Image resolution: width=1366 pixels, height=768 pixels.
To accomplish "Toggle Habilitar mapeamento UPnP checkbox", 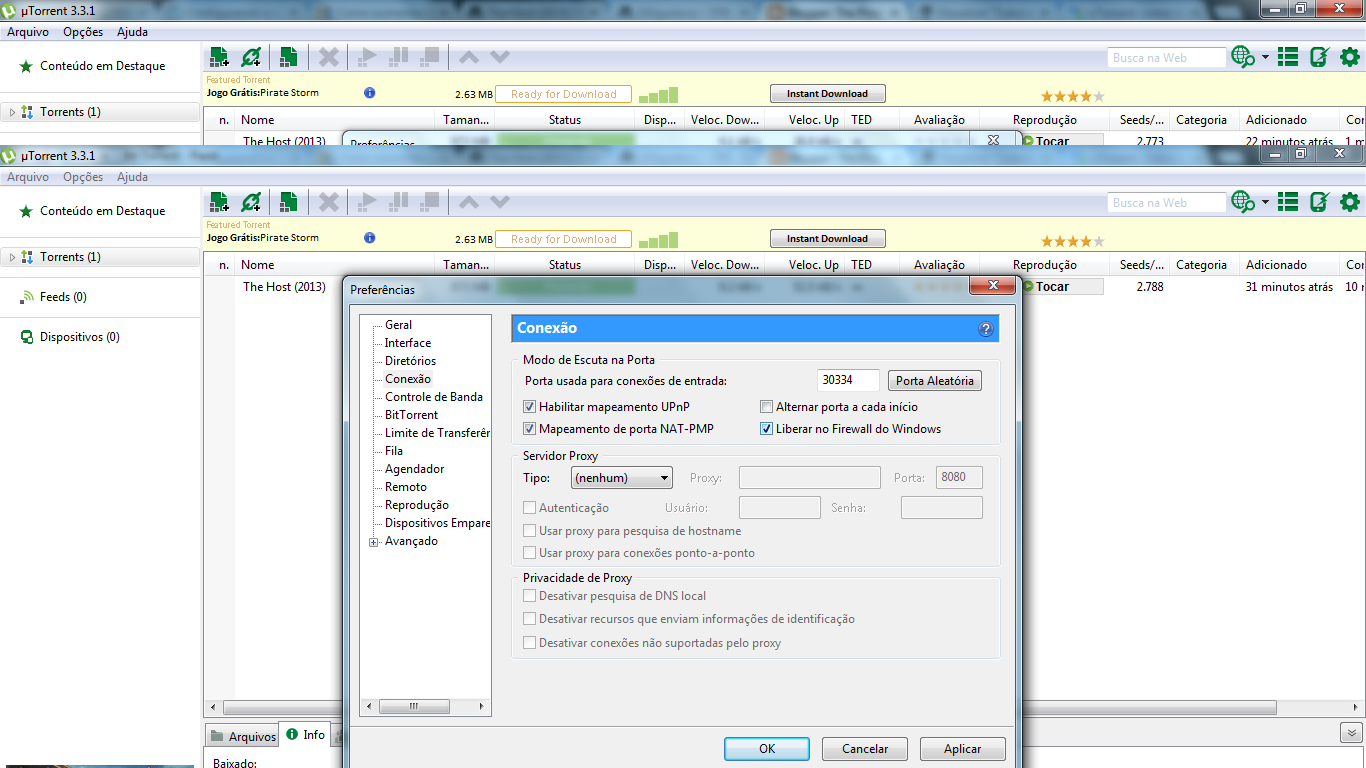I will pos(530,407).
